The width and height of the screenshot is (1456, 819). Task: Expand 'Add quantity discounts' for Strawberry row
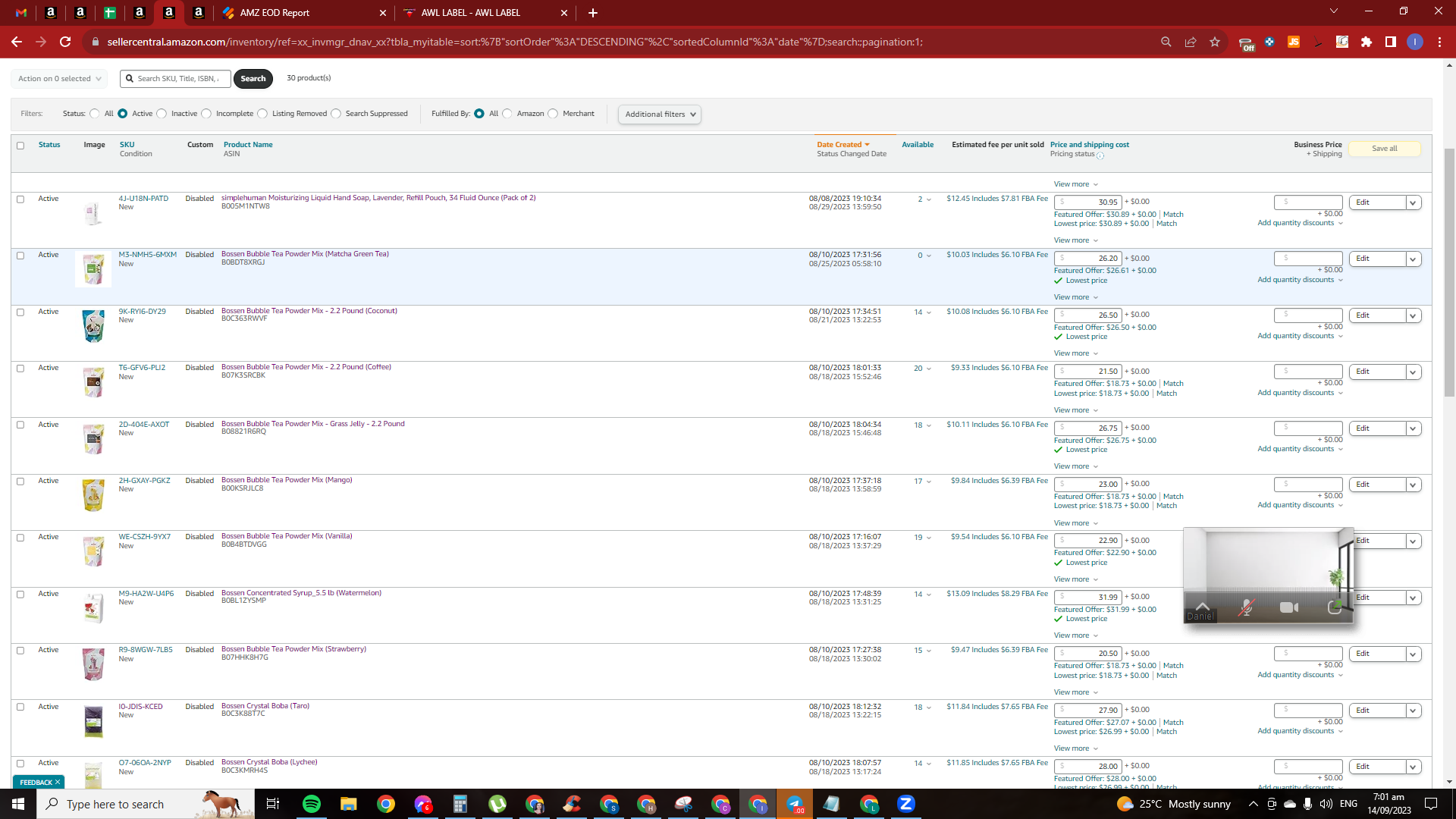click(x=1300, y=675)
